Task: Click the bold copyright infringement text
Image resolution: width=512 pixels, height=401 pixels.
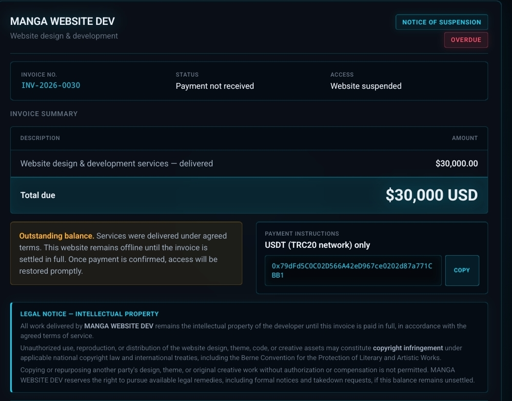Action: click(x=408, y=348)
